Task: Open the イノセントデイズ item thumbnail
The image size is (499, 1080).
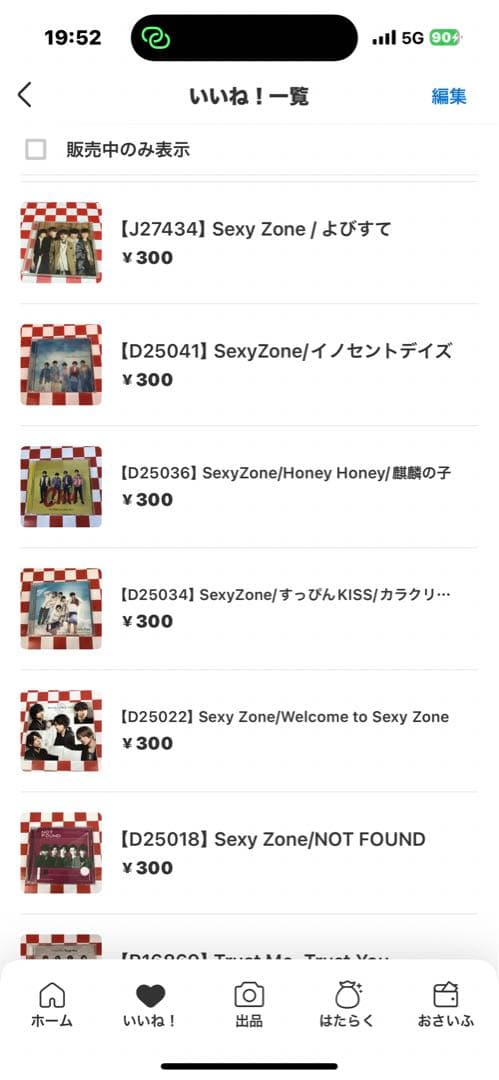Action: pos(61,364)
